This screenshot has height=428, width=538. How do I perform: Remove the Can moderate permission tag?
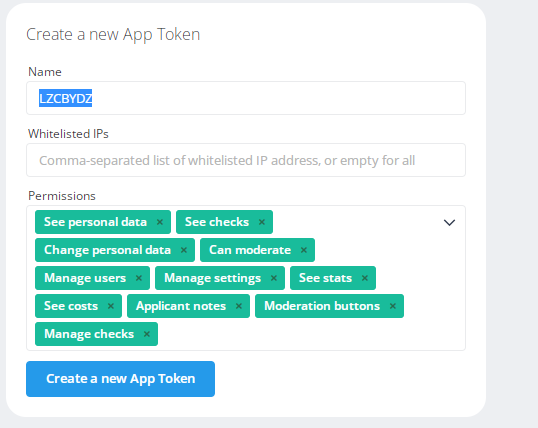coord(304,250)
